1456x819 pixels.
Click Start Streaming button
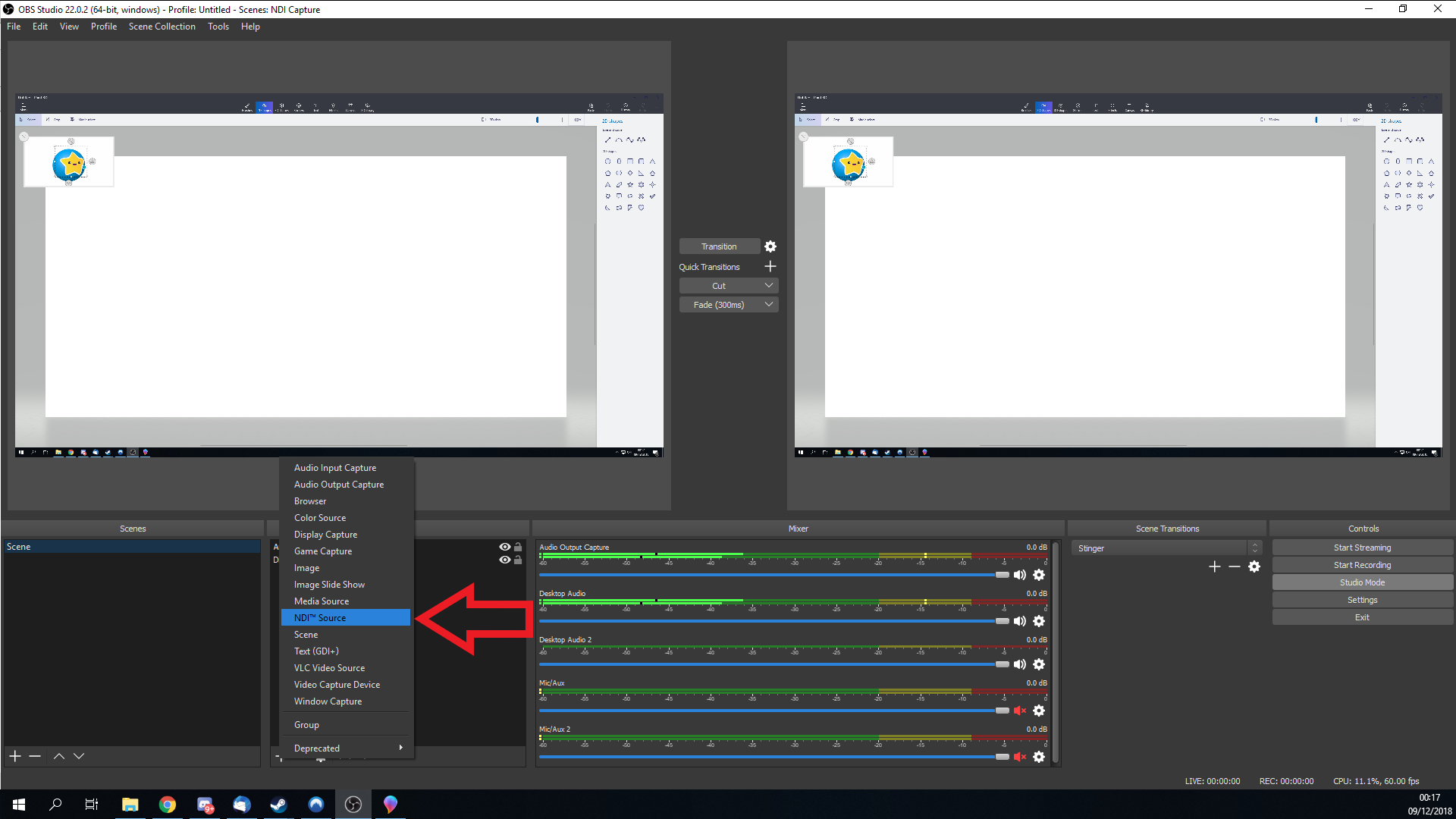click(1362, 547)
